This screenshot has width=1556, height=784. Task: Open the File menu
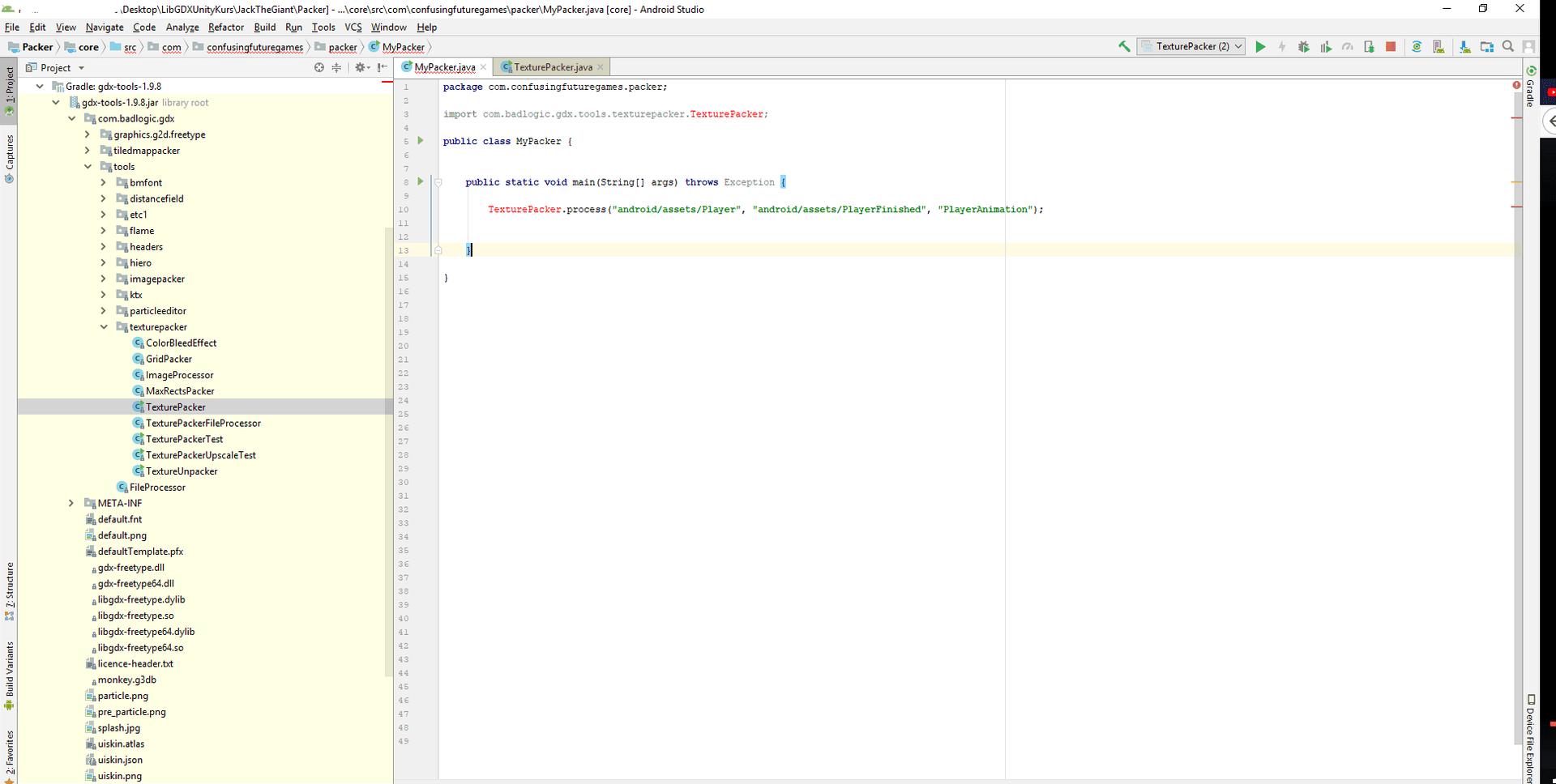click(12, 28)
